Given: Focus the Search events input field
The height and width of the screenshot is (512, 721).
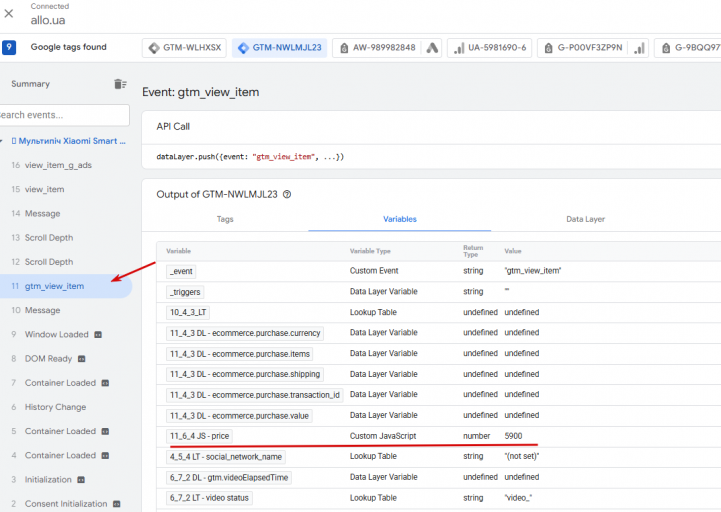Looking at the screenshot, I should [x=64, y=115].
